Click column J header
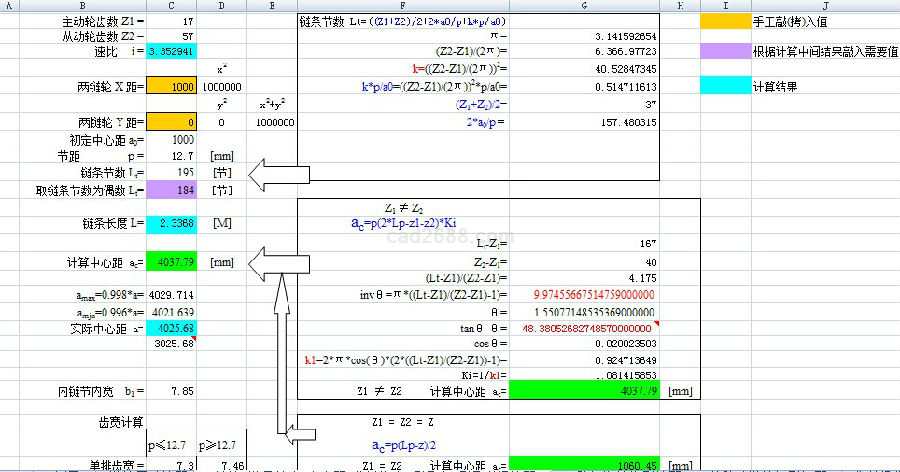The width and height of the screenshot is (900, 472). pos(825,5)
